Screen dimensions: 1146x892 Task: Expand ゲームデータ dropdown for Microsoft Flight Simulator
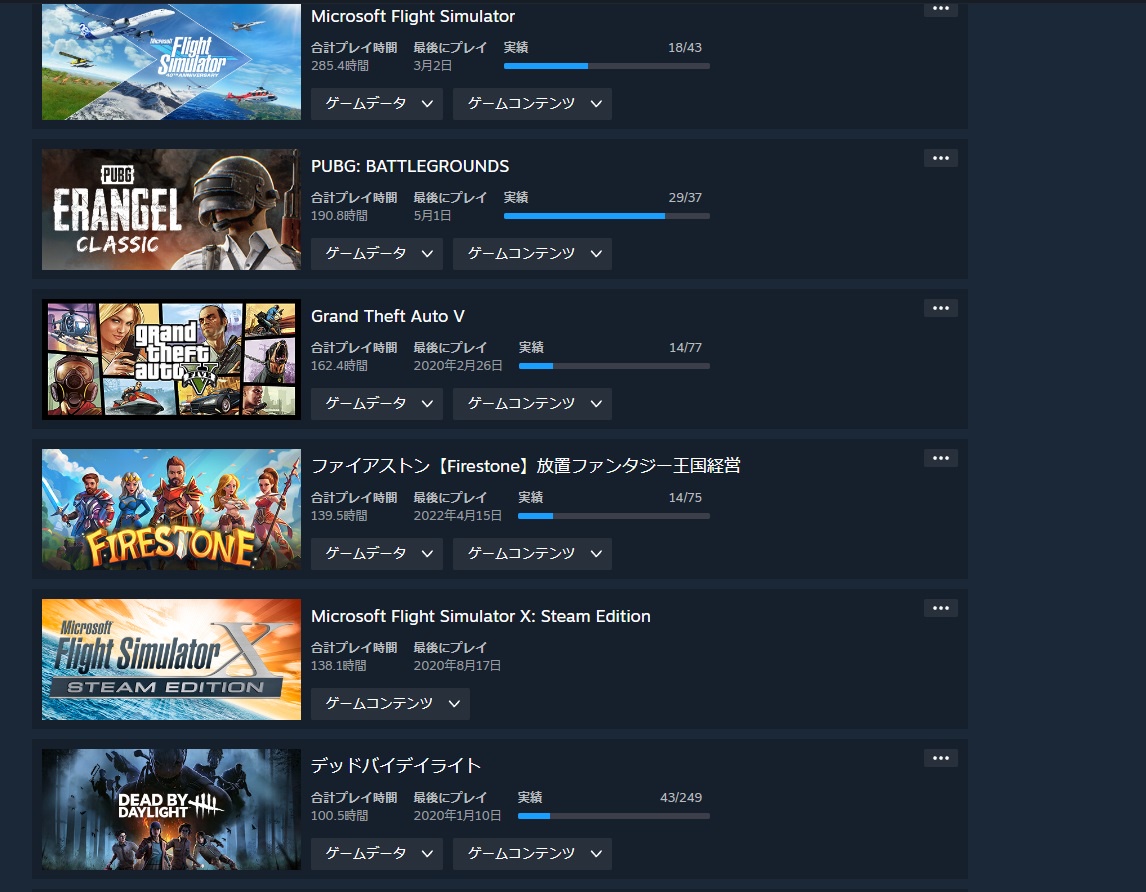click(x=377, y=104)
